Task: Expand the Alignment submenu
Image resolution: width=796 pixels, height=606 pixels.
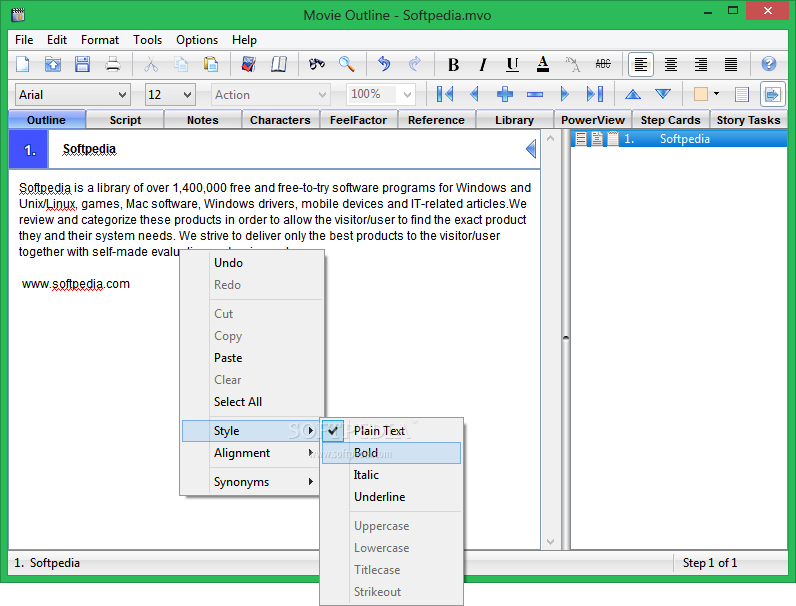Action: point(252,453)
